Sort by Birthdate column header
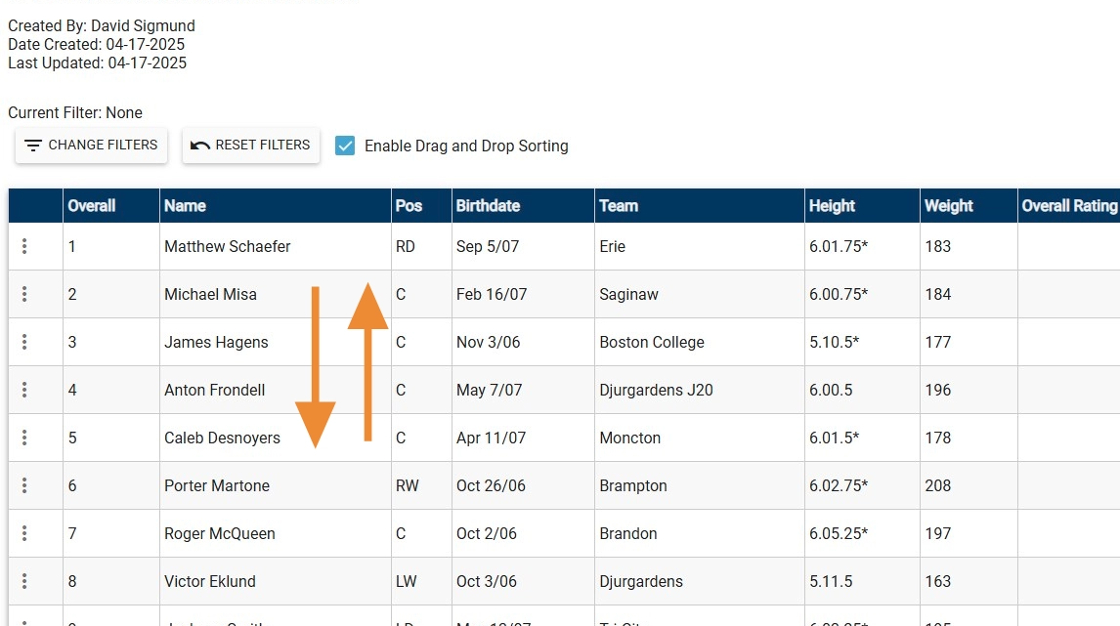Viewport: 1120px width, 626px height. coord(488,206)
